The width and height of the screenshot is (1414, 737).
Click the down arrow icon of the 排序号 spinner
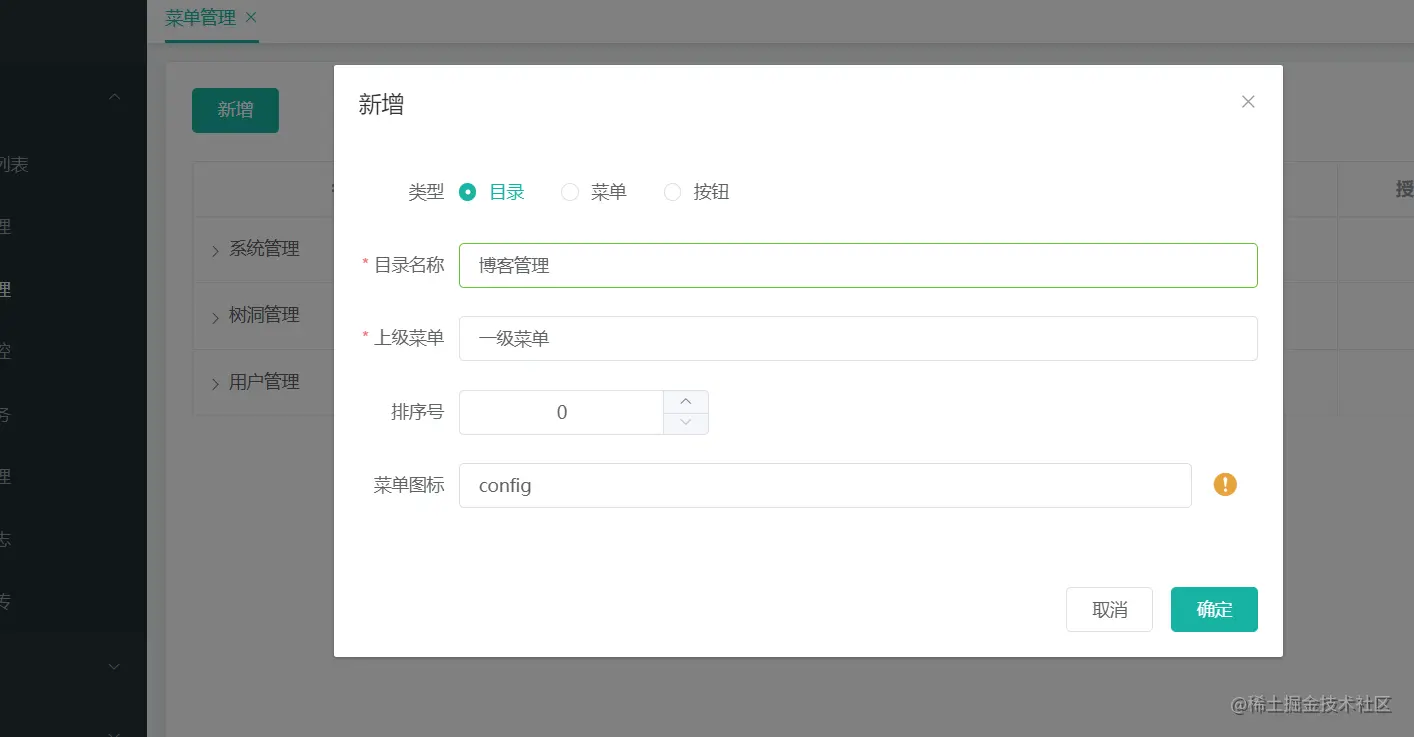click(685, 423)
